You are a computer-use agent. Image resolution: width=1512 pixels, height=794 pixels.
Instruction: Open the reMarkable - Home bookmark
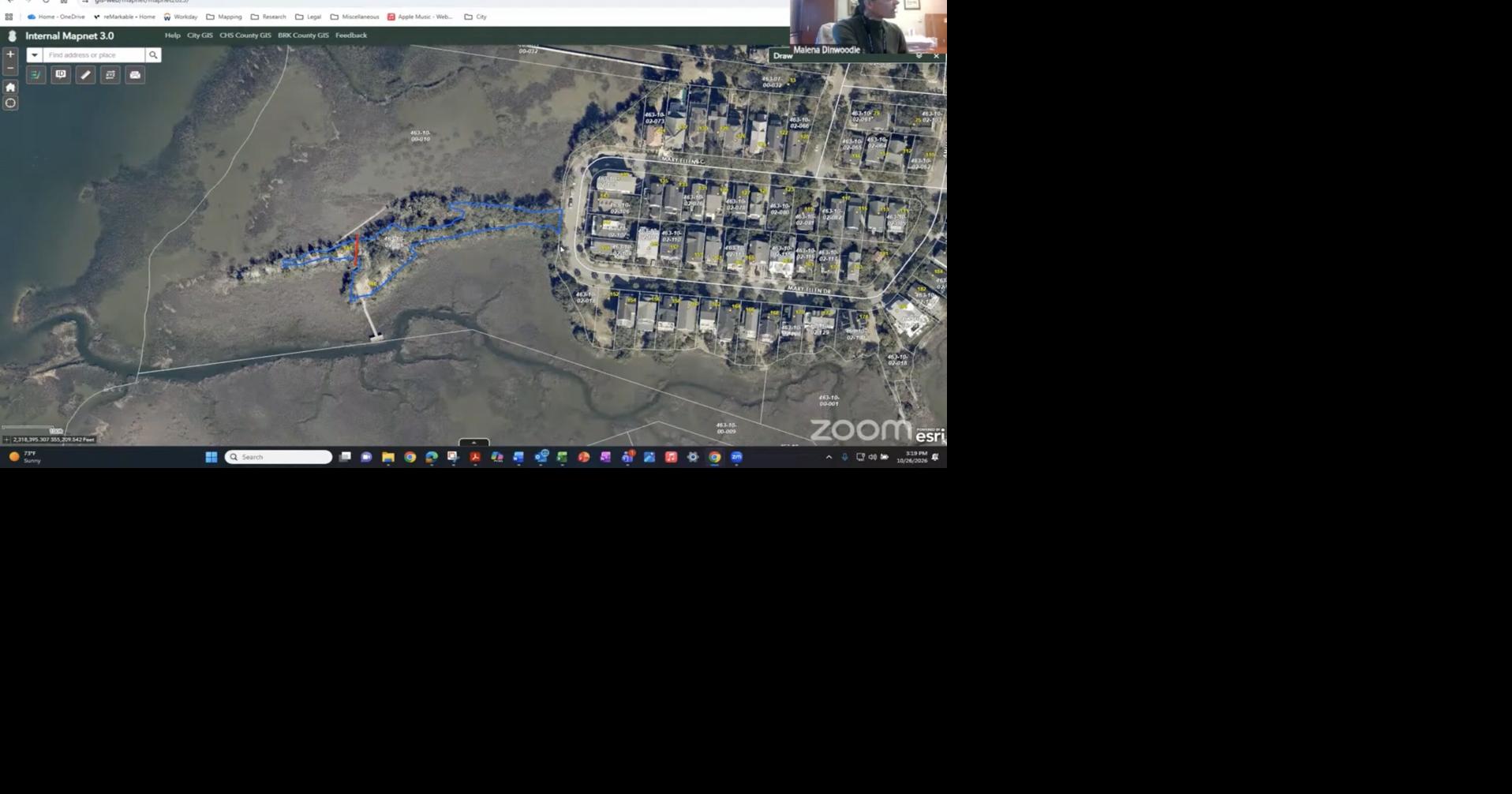coord(125,17)
